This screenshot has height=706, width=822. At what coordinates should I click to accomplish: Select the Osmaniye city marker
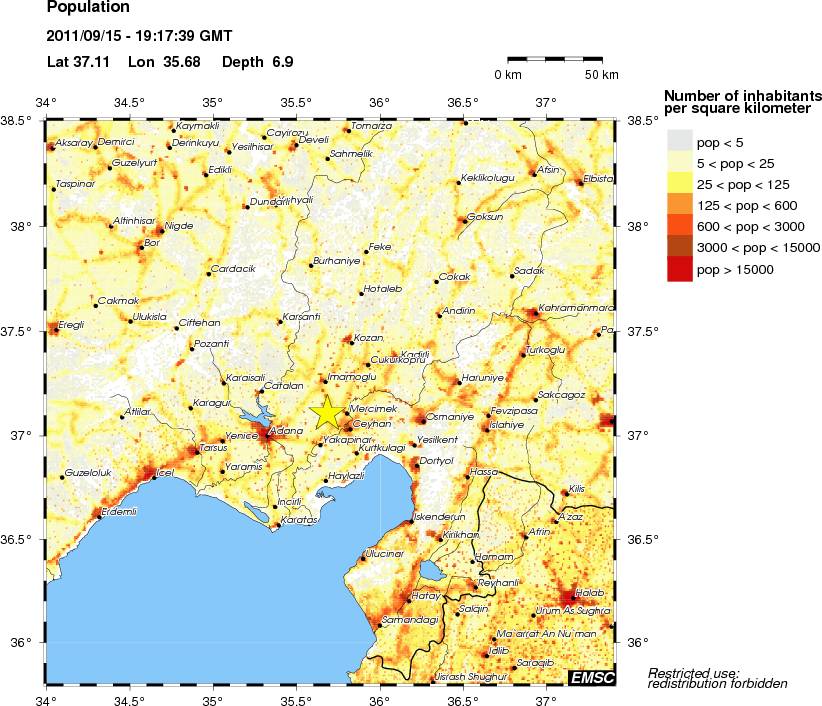423,421
